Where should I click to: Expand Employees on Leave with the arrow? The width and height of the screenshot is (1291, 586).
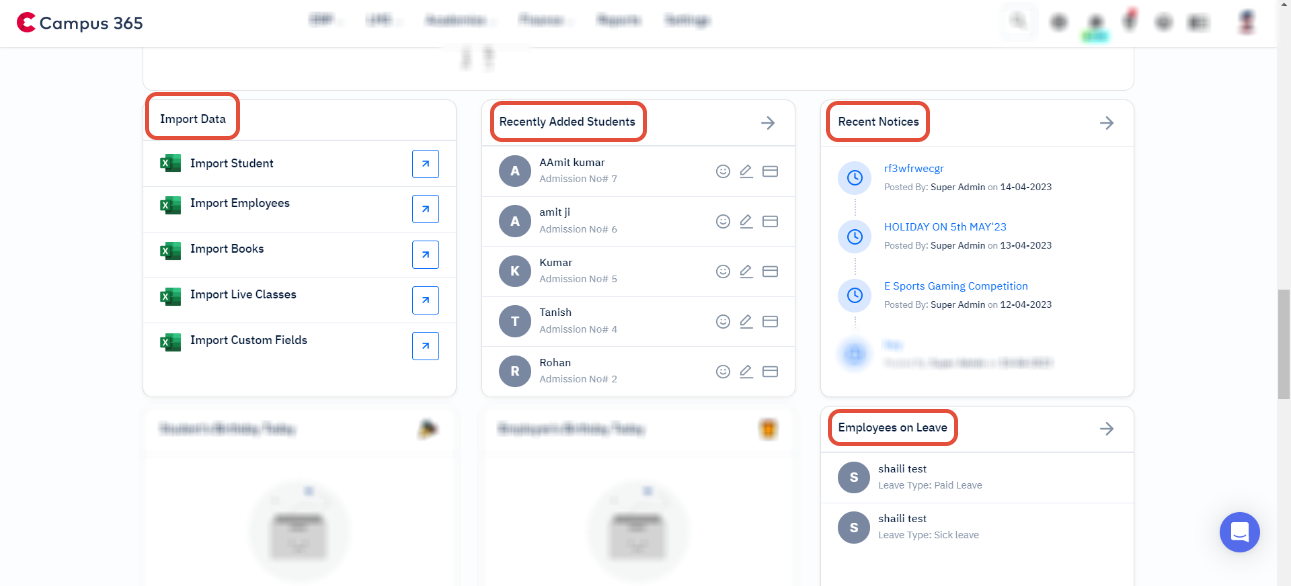click(1107, 429)
